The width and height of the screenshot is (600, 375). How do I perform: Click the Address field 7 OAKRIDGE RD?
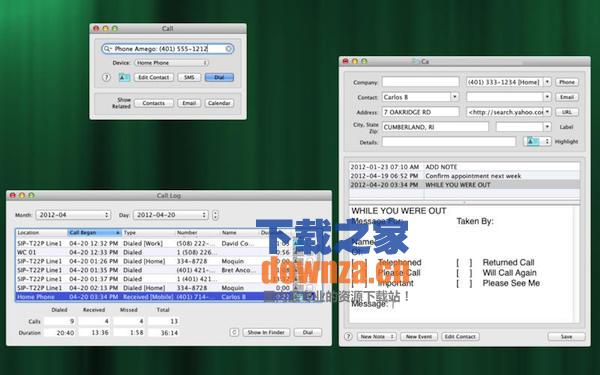(x=420, y=112)
